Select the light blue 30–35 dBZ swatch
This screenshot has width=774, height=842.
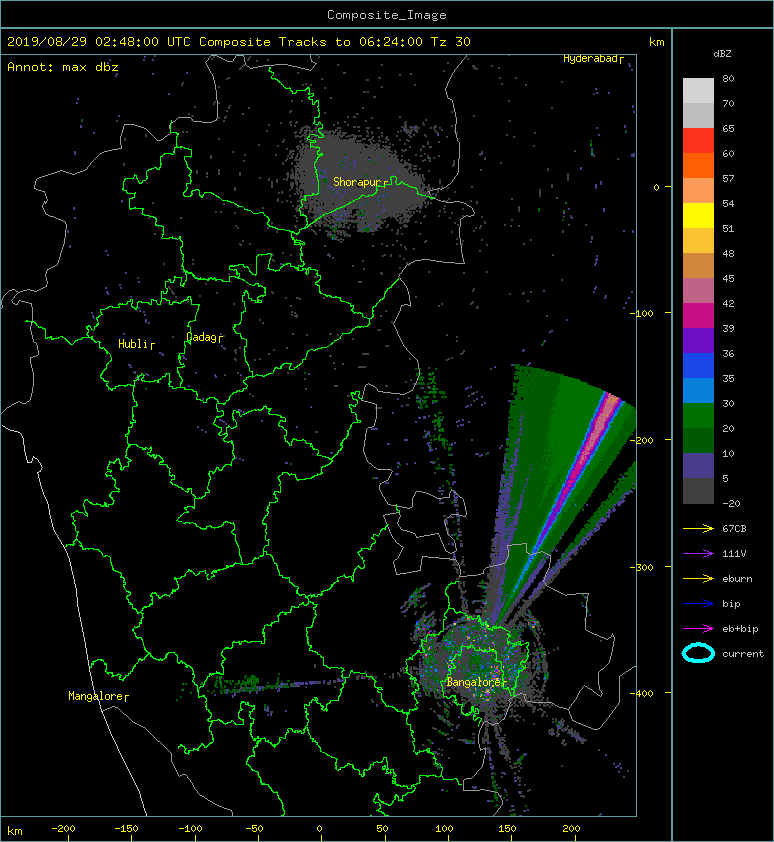tap(698, 390)
